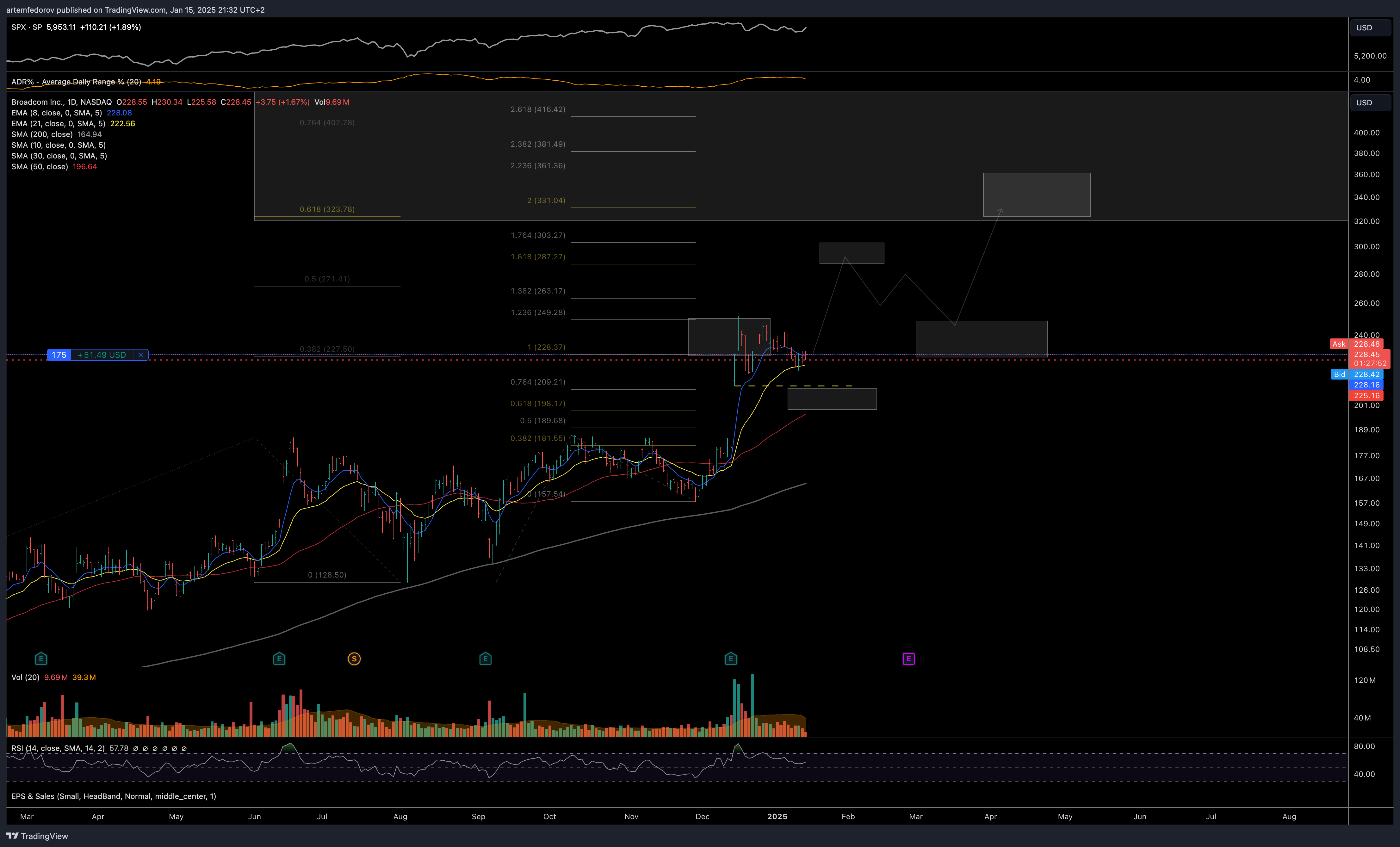Click the RSI value 57.78
Screen dimensions: 1400x847
pyautogui.click(x=119, y=748)
